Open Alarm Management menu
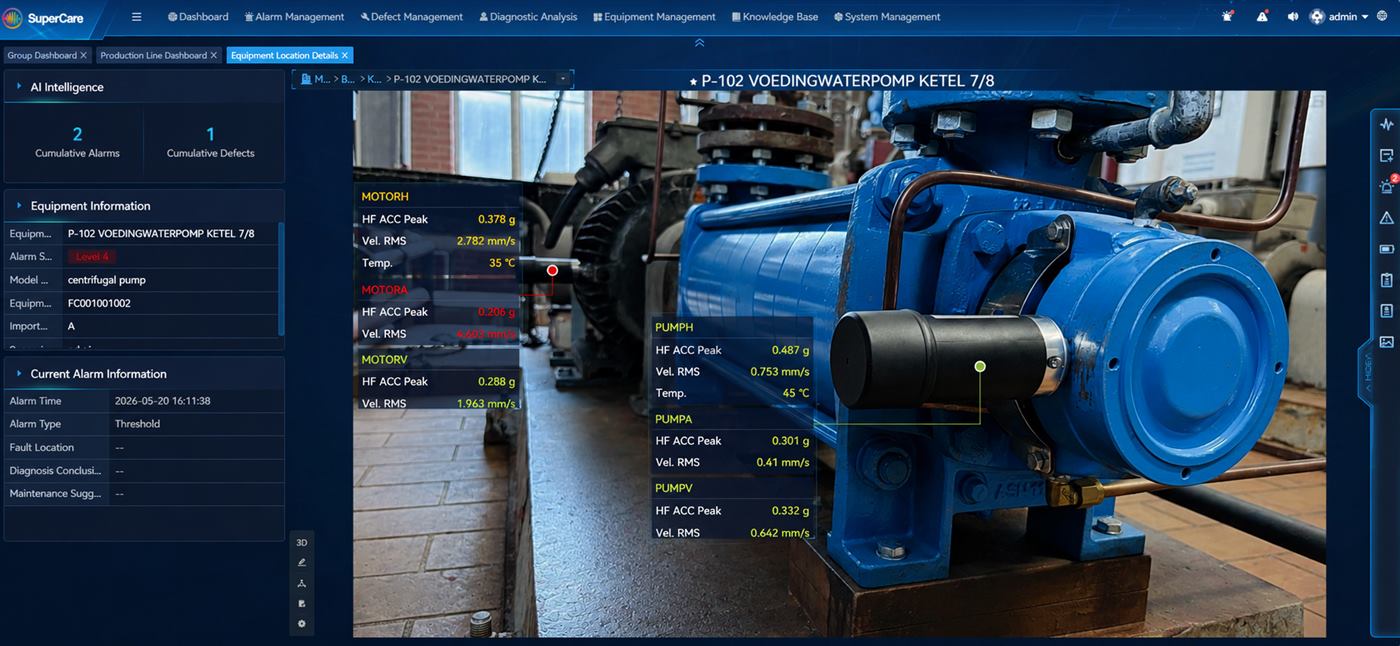 pyautogui.click(x=294, y=17)
